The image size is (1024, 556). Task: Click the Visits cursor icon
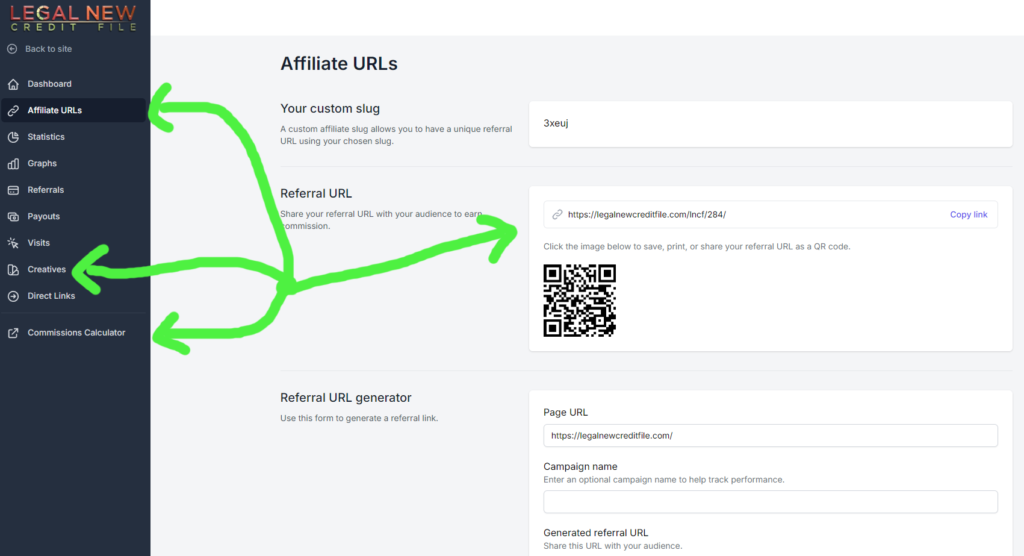(x=13, y=243)
